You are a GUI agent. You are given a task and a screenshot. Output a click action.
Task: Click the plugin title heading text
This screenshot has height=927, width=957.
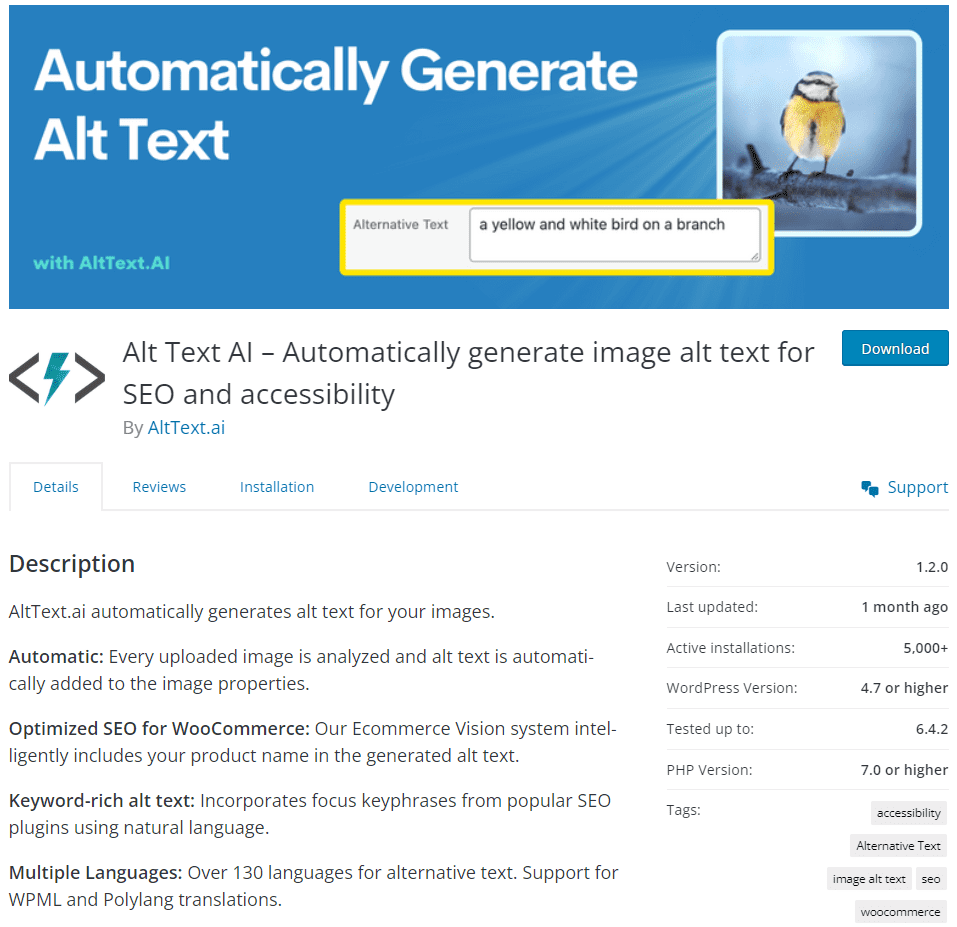469,373
